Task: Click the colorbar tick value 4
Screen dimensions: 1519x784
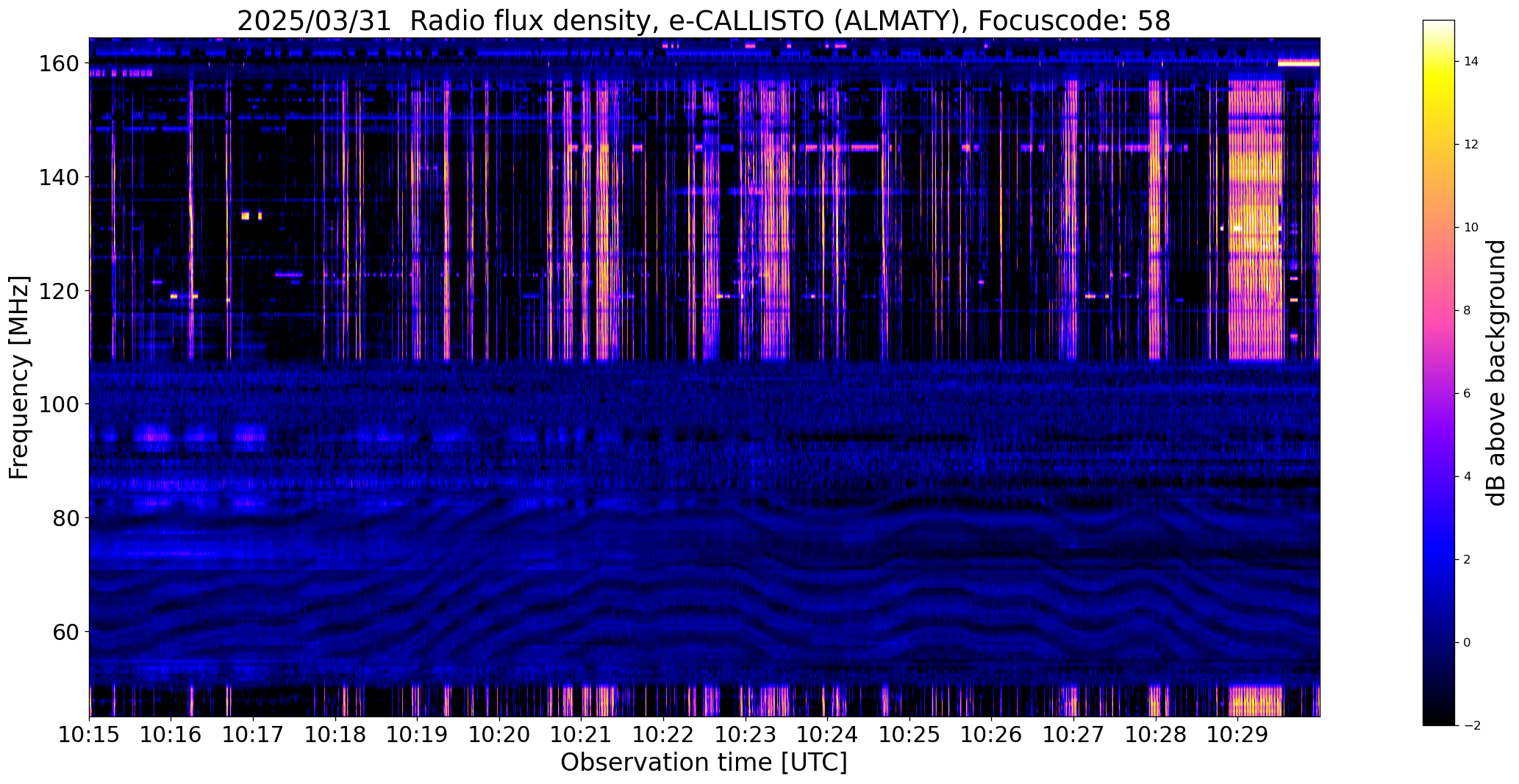Action: point(1467,477)
